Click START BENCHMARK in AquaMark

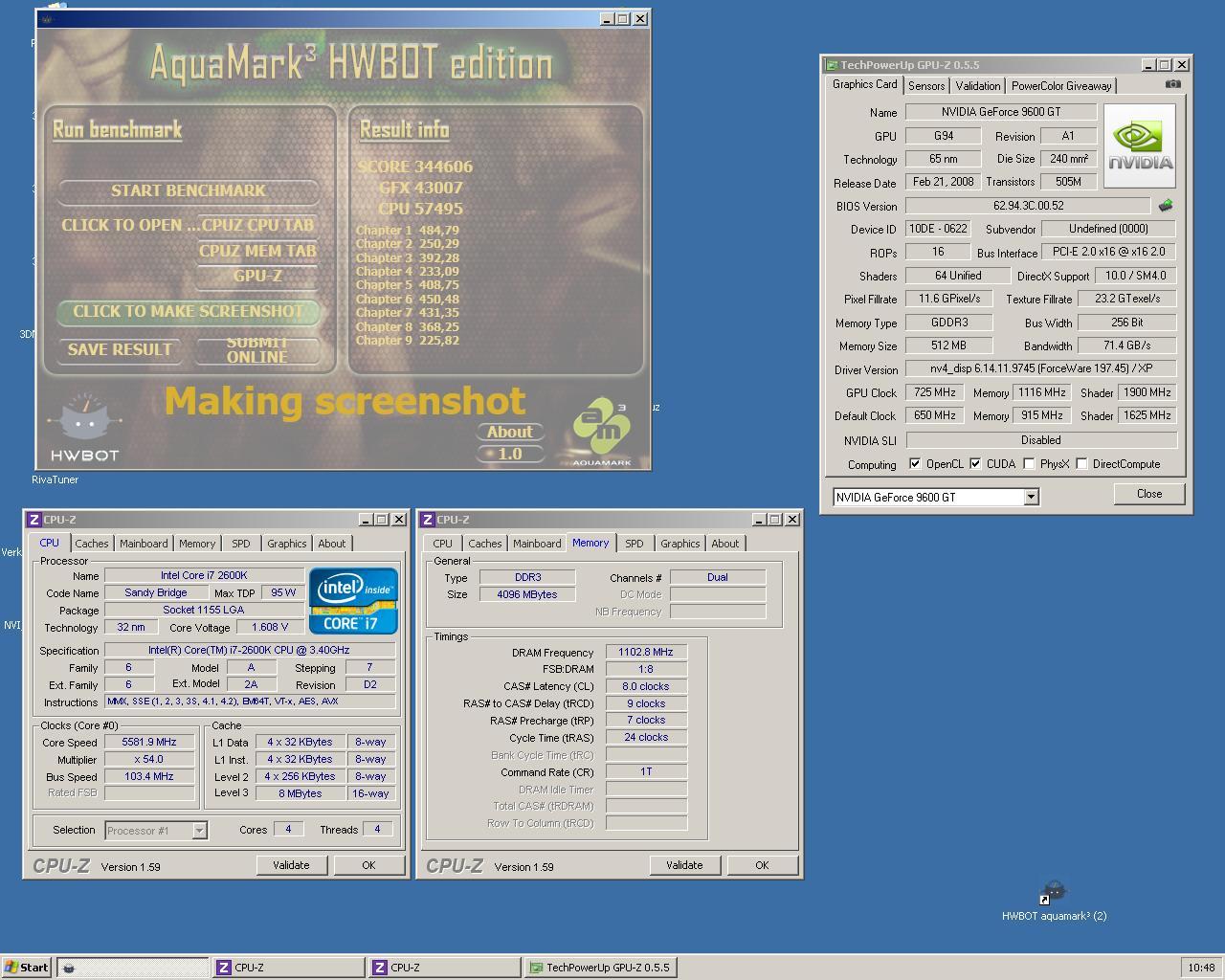(x=189, y=190)
